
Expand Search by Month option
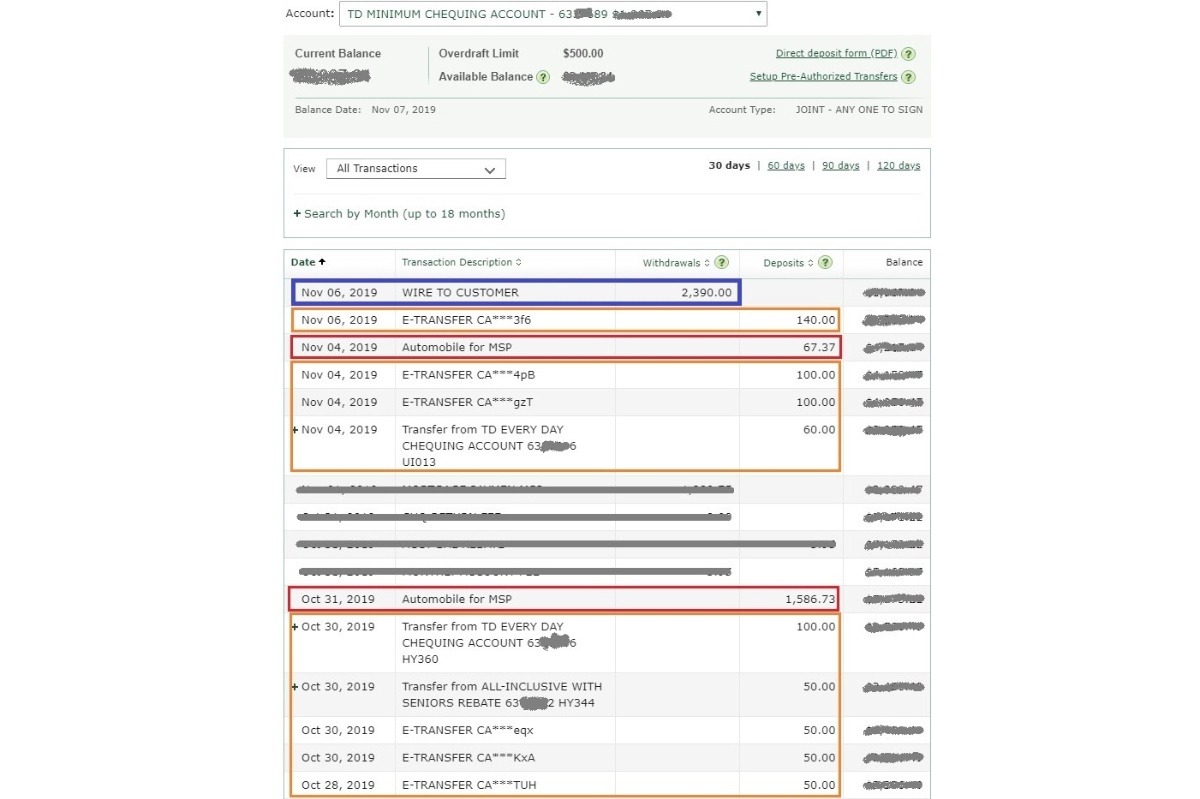point(399,214)
